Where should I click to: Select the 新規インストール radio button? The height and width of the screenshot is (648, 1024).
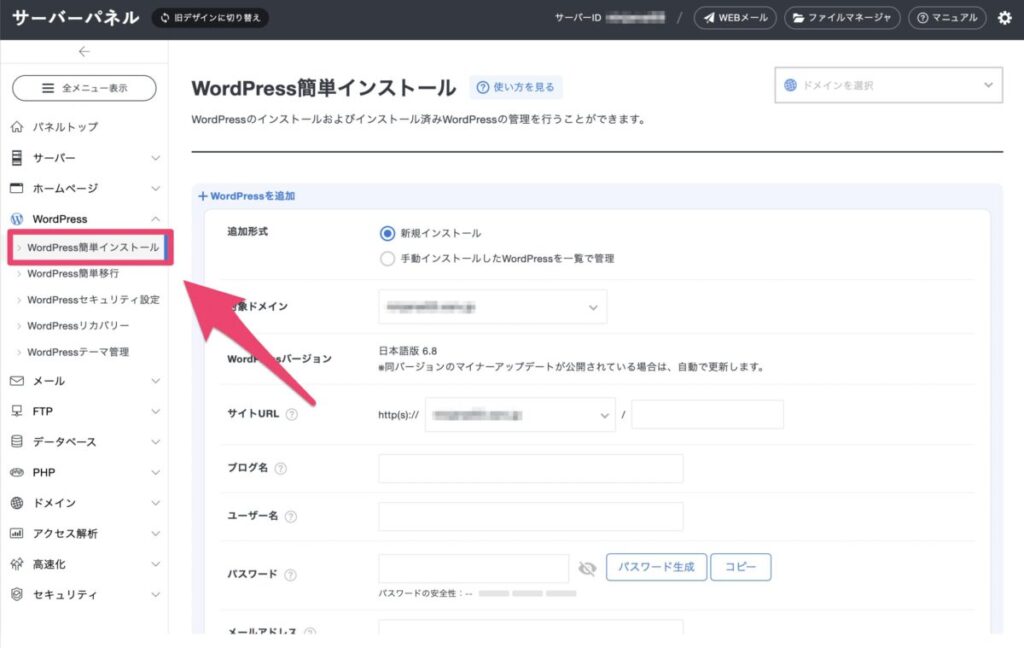pyautogui.click(x=388, y=233)
